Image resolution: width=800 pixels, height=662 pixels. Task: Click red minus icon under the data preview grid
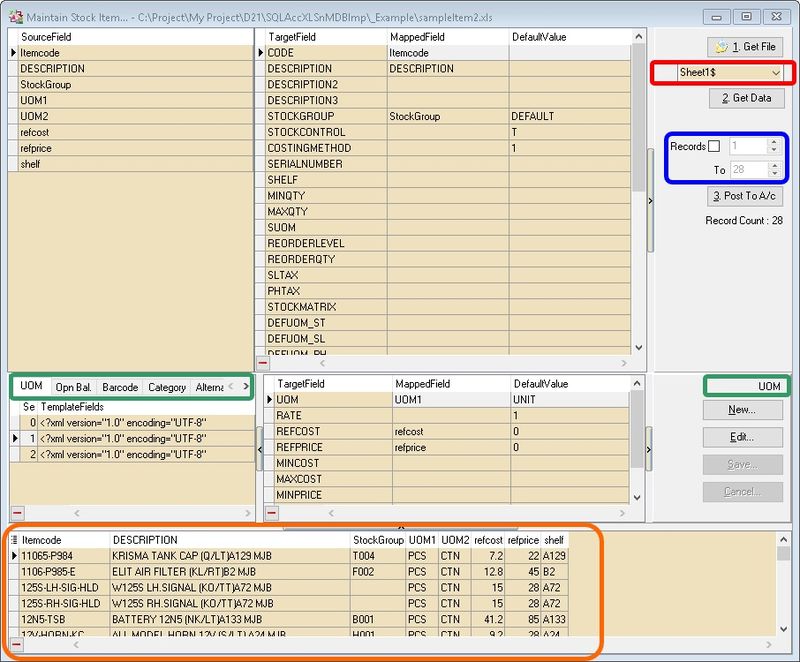(x=16, y=645)
